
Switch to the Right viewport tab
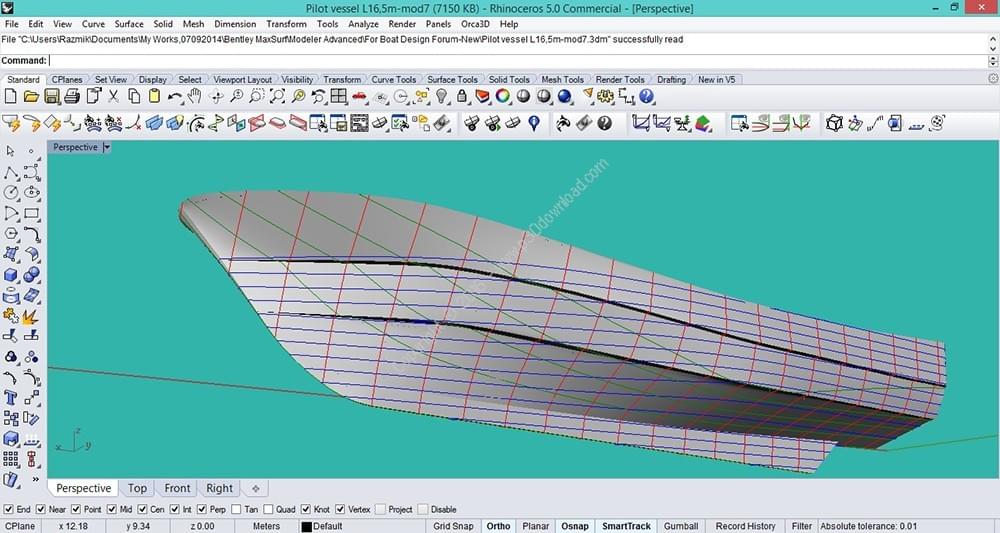click(x=219, y=488)
